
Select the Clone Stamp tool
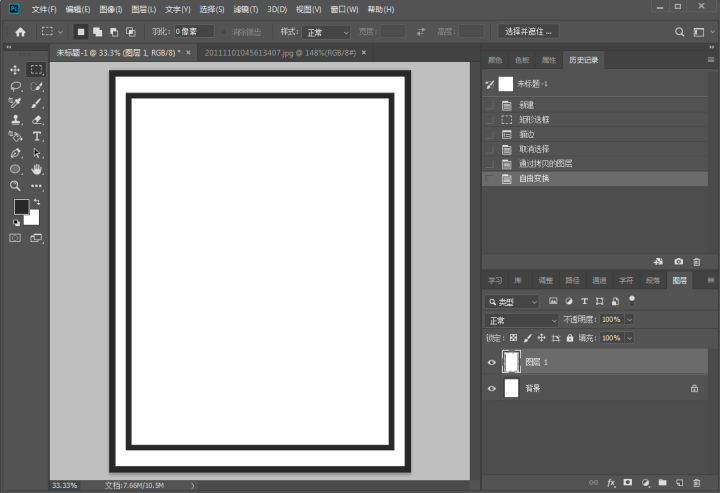click(x=15, y=120)
